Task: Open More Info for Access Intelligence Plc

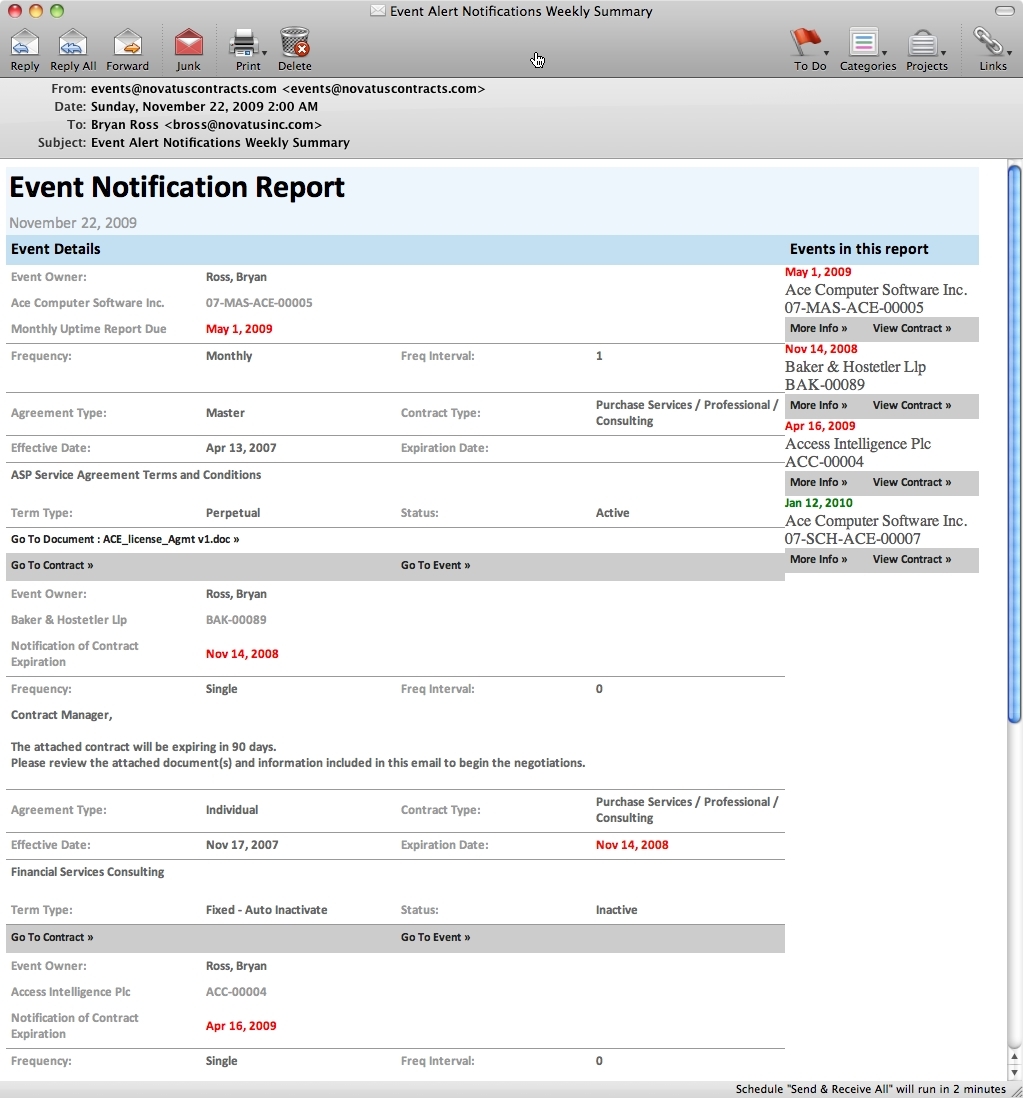Action: click(819, 482)
